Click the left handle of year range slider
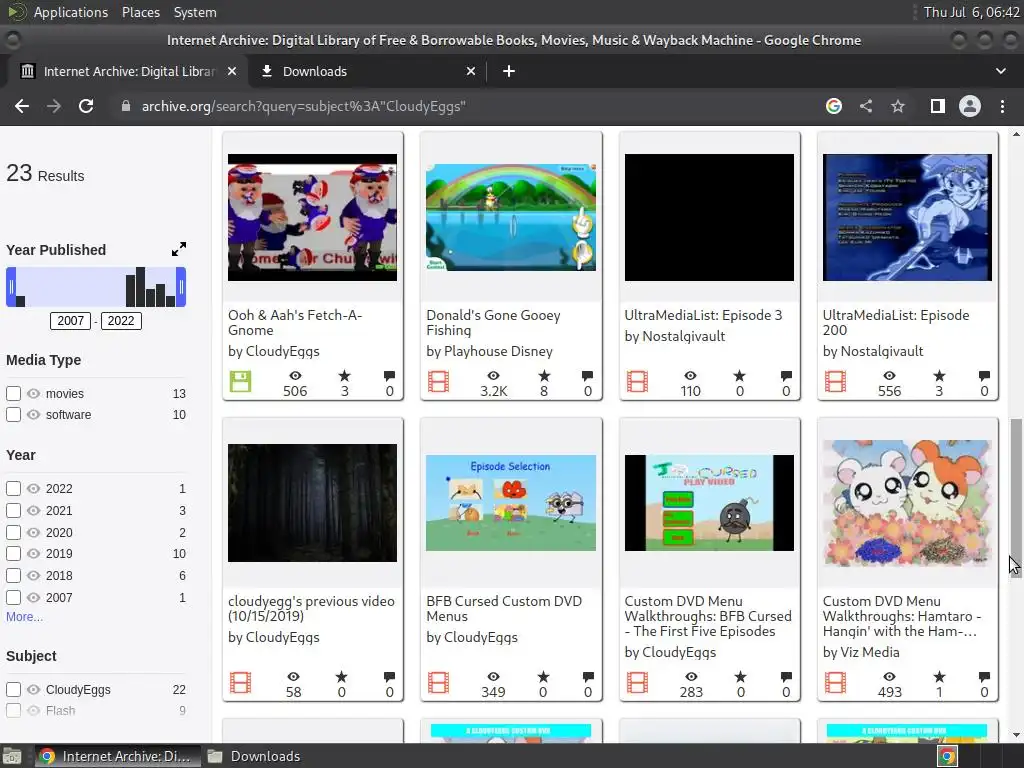This screenshot has width=1024, height=768. tap(10, 287)
